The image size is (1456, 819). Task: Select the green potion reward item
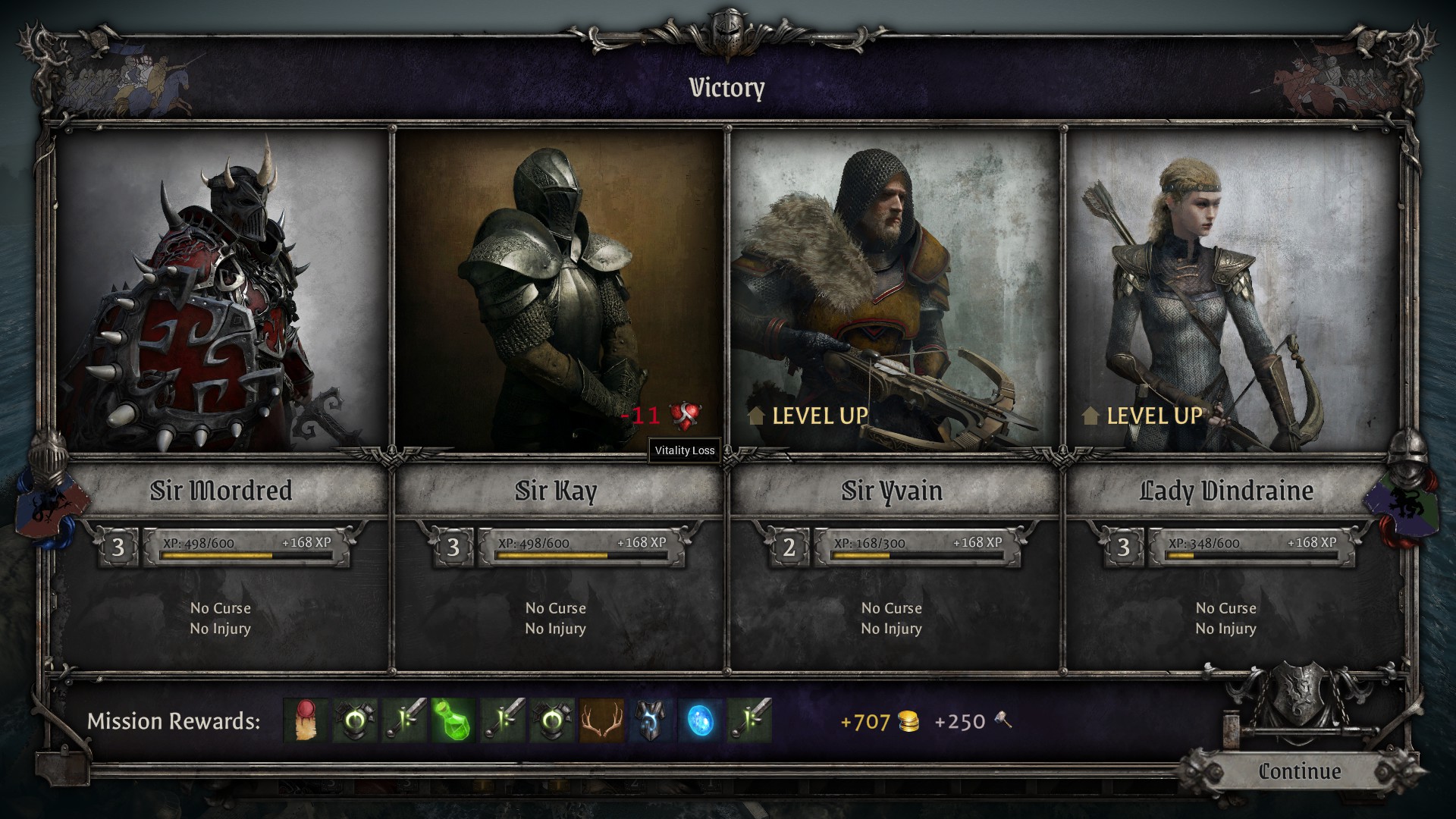point(453,720)
